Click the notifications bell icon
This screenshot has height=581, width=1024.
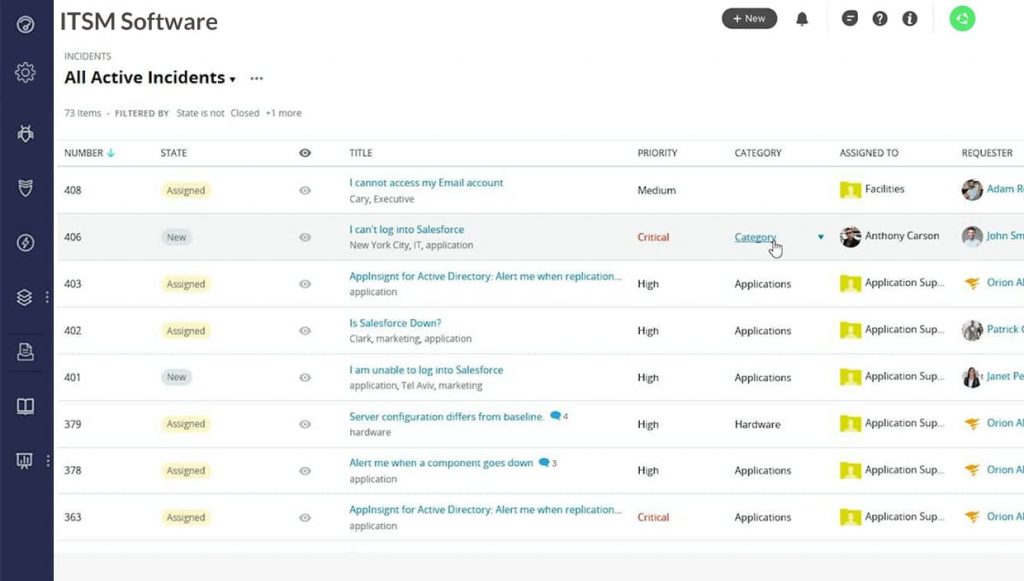[x=802, y=19]
